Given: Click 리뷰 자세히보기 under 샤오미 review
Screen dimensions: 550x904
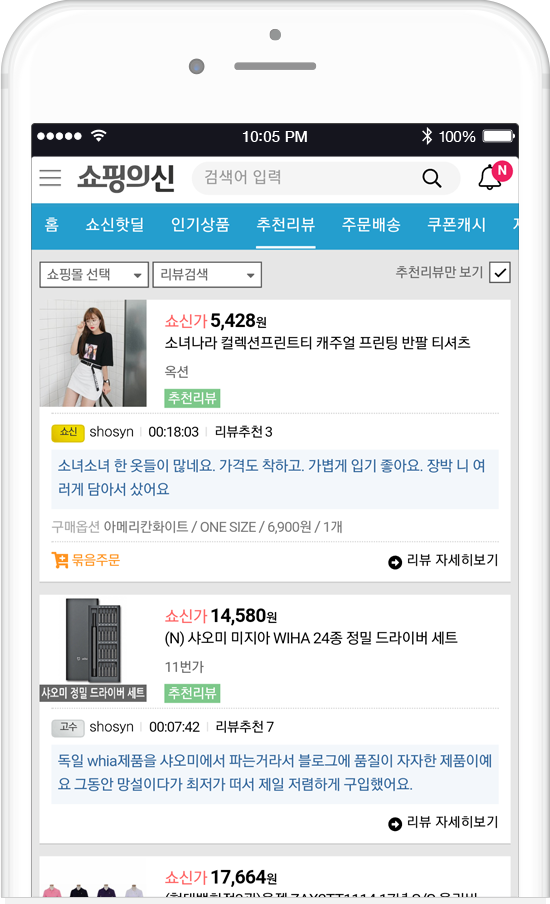Looking at the screenshot, I should tap(443, 823).
